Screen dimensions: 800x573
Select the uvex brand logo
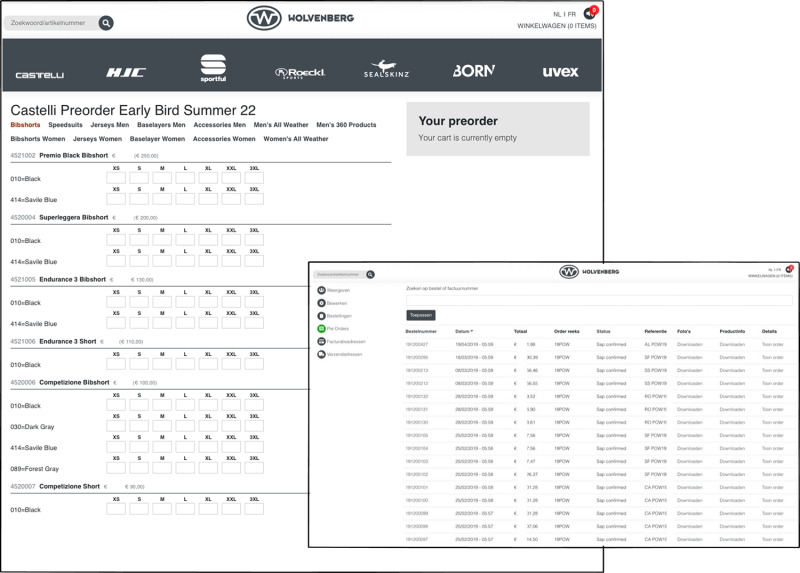pyautogui.click(x=560, y=72)
